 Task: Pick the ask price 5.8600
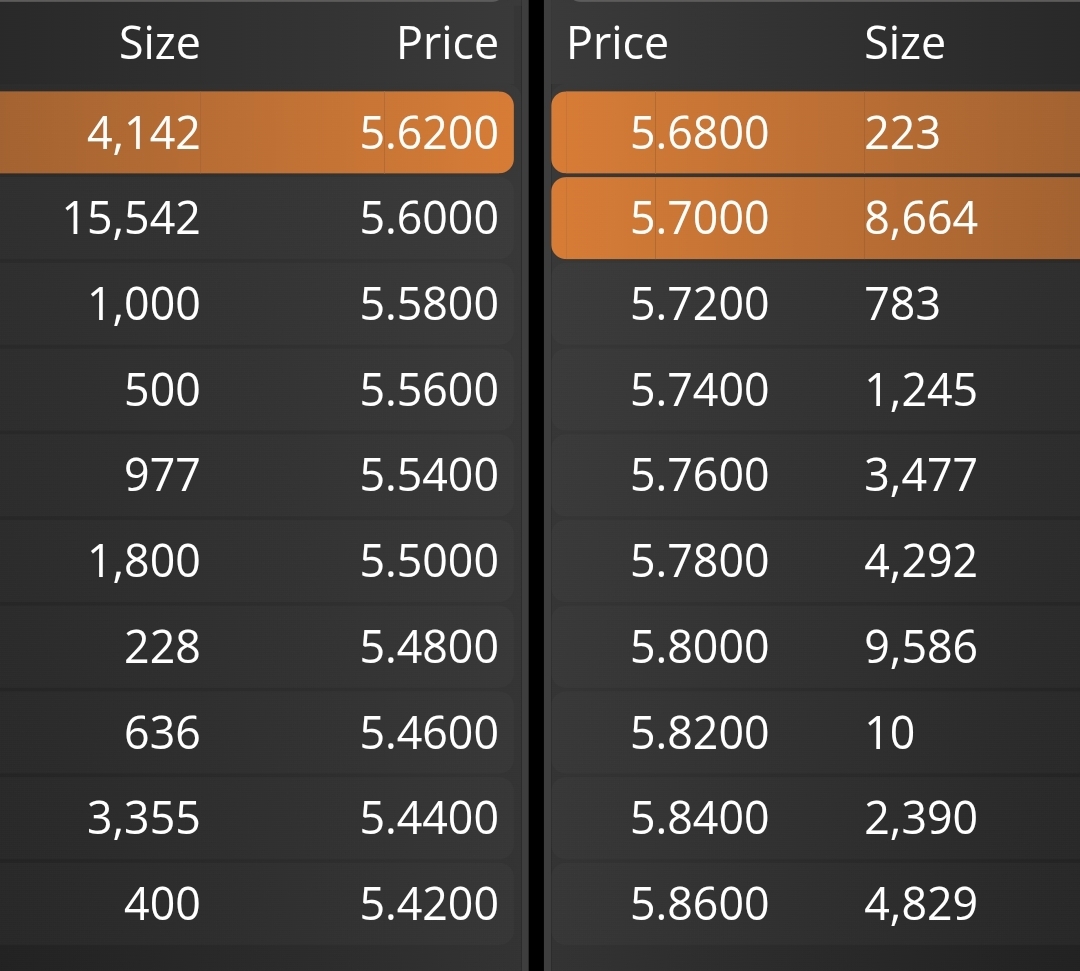[x=699, y=904]
